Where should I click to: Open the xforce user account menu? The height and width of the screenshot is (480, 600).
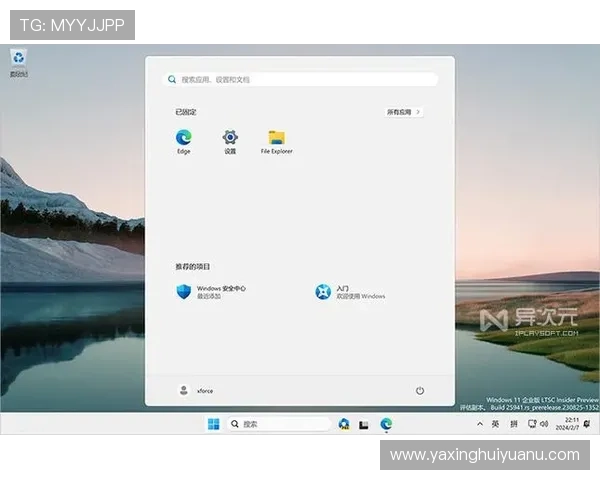click(x=196, y=390)
